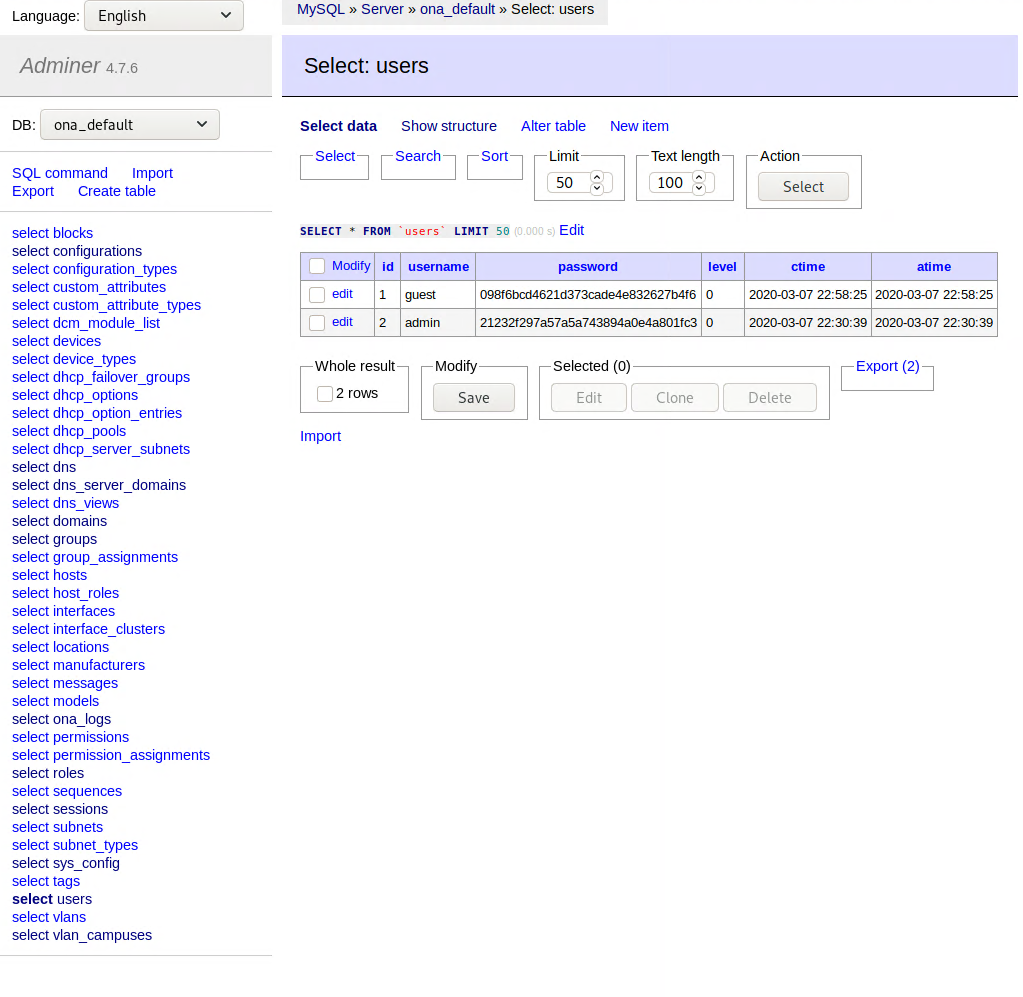Viewport: 1023px width, 997px height.
Task: Increase the Text length with up arrow
Action: pos(699,177)
